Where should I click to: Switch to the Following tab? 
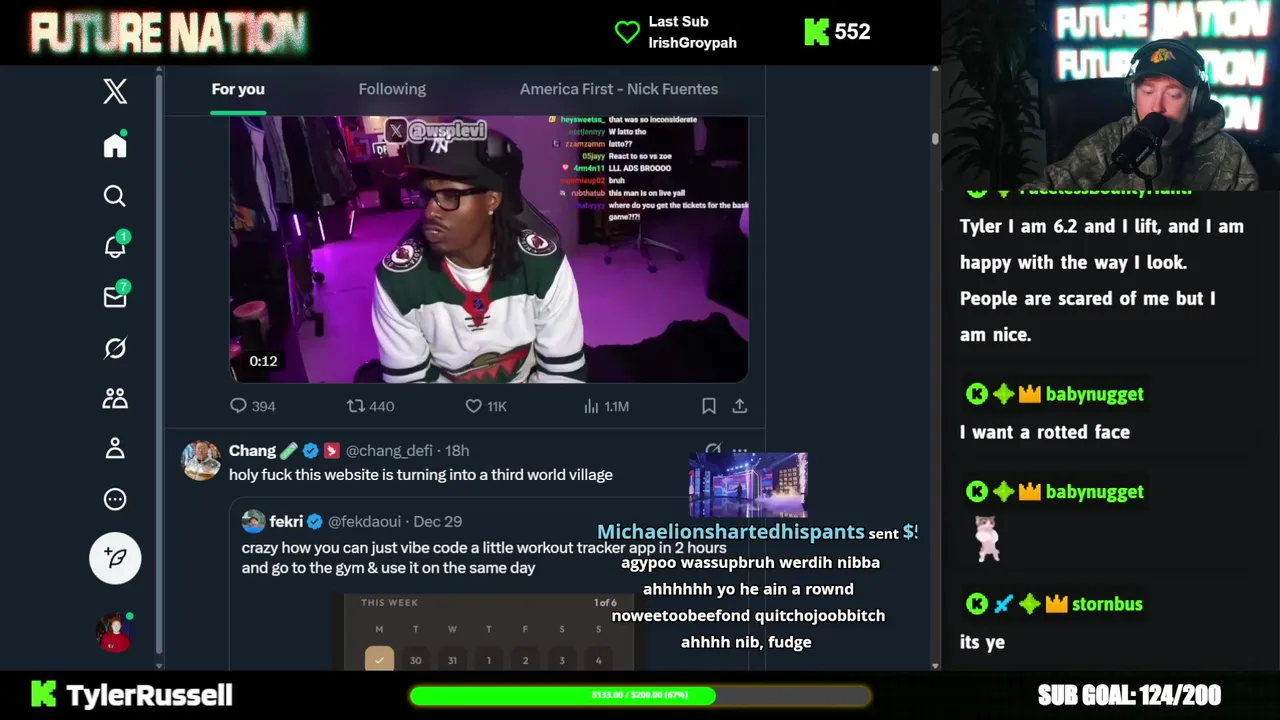coord(392,89)
